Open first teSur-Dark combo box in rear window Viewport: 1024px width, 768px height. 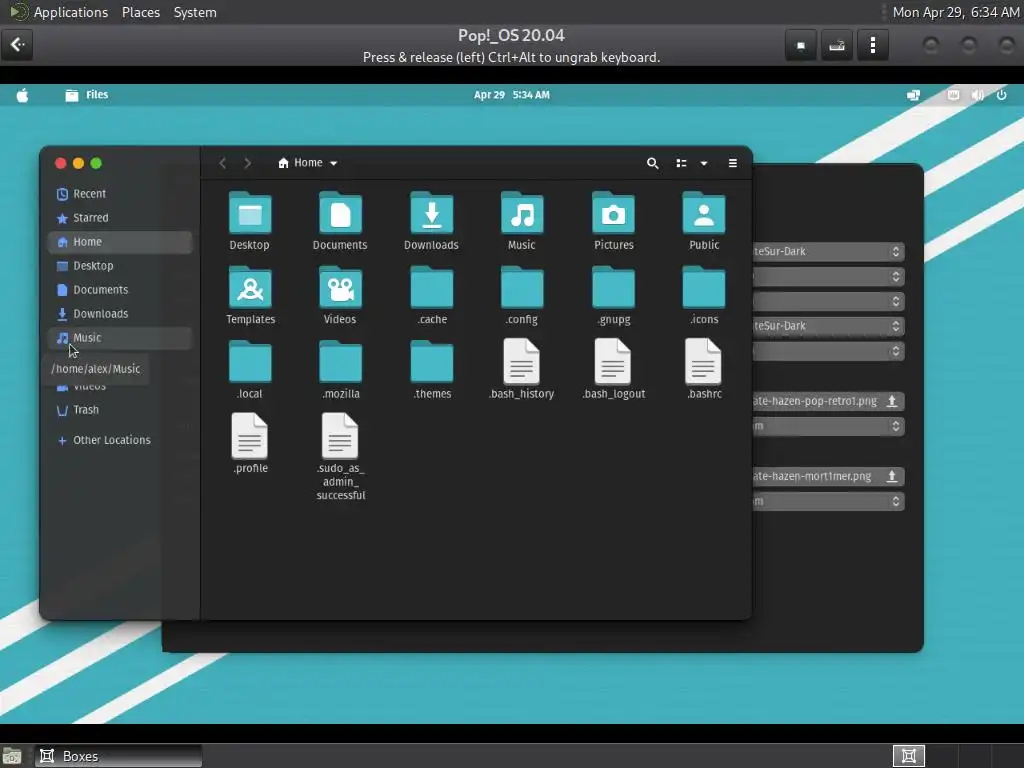(828, 251)
